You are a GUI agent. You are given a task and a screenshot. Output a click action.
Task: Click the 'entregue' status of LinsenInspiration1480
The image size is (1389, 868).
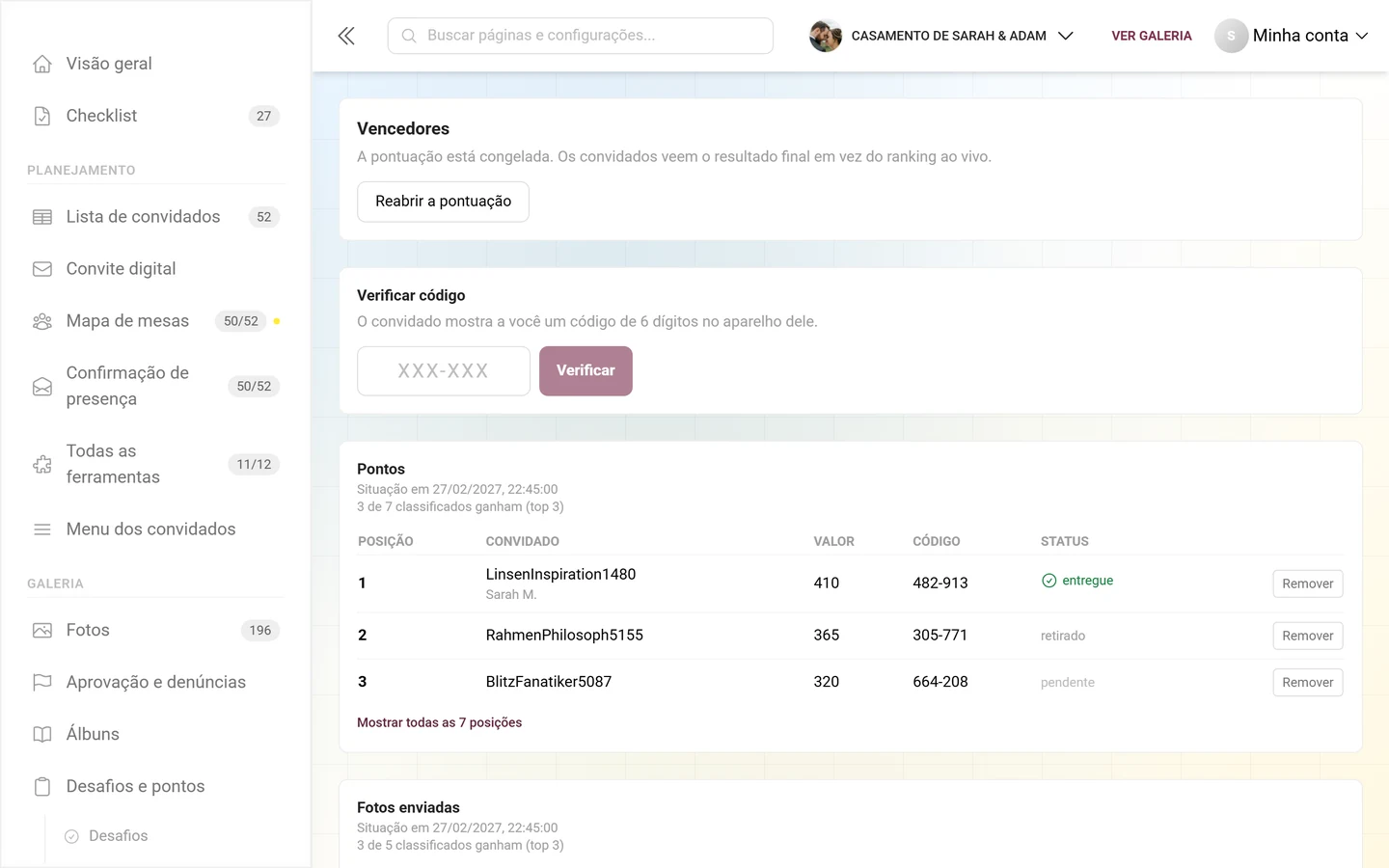point(1077,581)
